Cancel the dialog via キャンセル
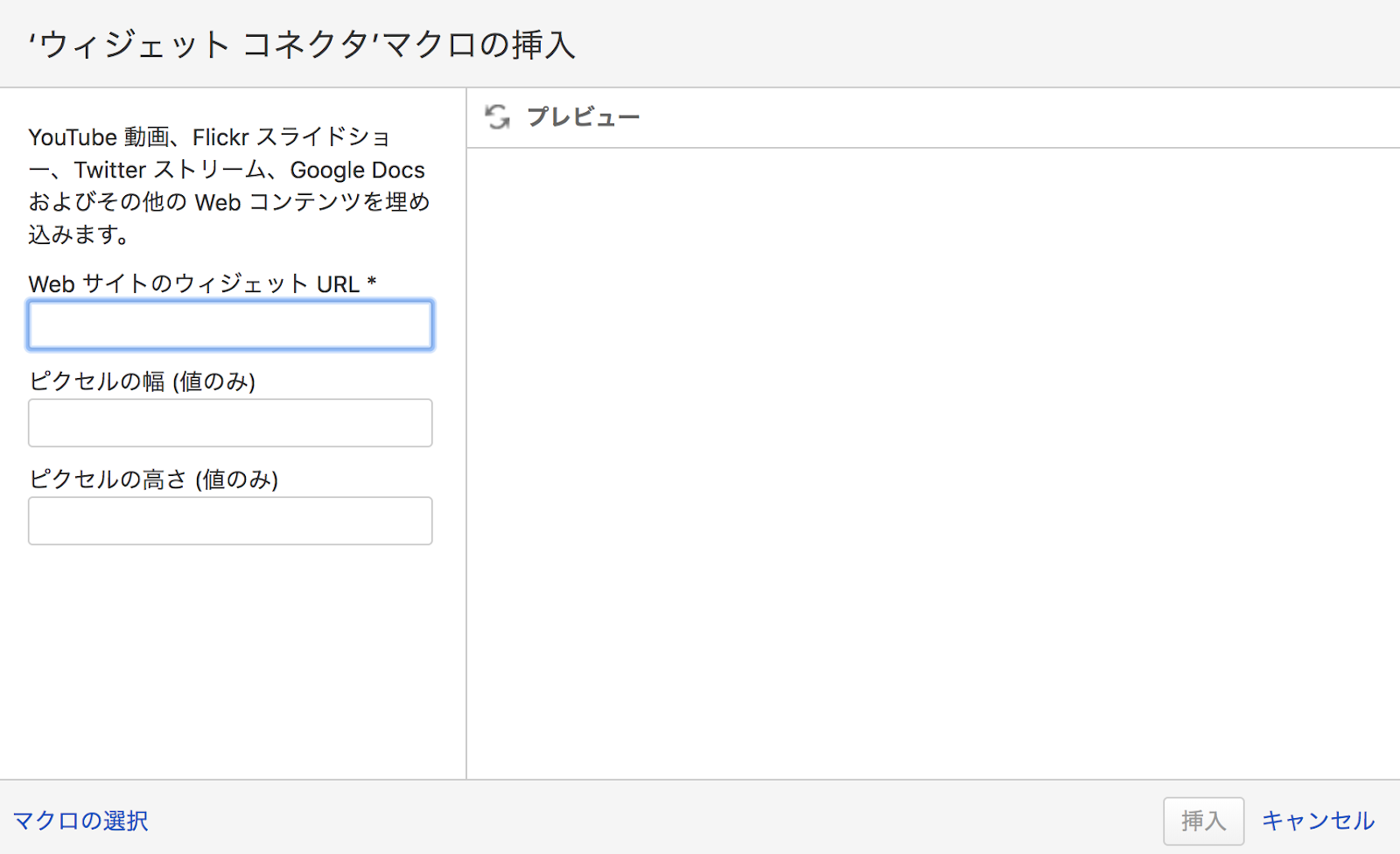The width and height of the screenshot is (1400, 854). coord(1318,821)
